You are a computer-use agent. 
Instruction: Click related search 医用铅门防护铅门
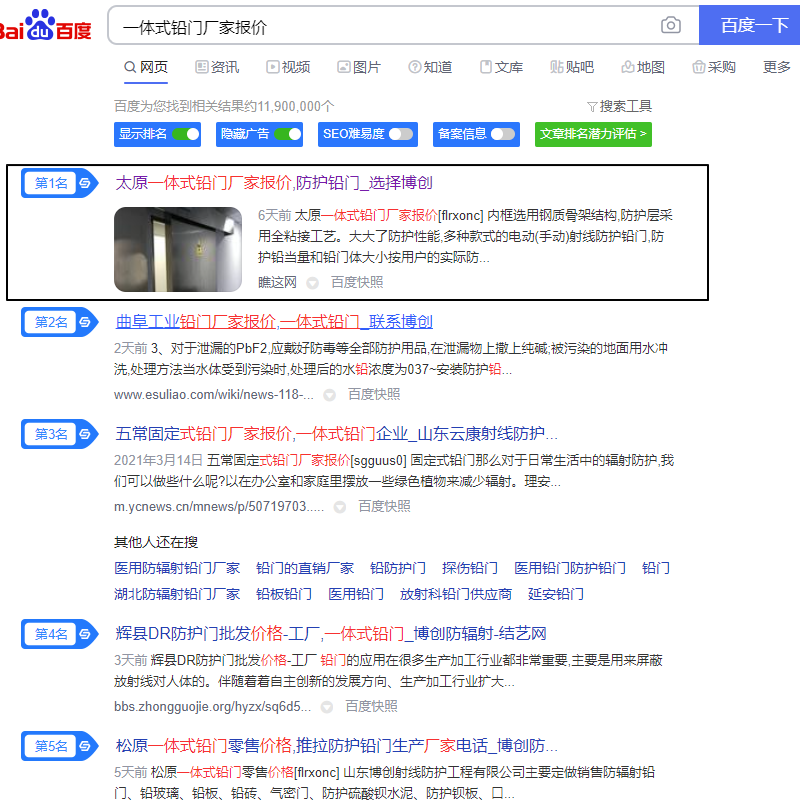[570, 568]
